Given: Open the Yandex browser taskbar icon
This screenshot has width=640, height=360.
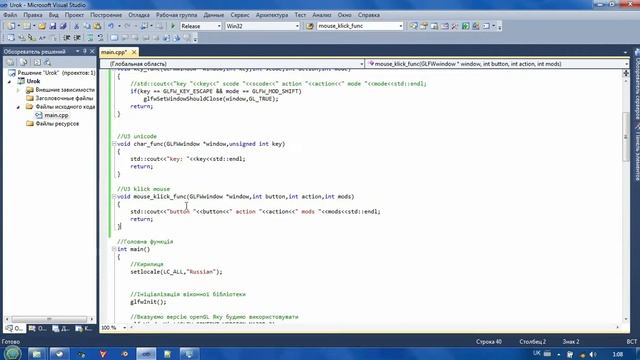Looking at the screenshot, I should click(103, 354).
